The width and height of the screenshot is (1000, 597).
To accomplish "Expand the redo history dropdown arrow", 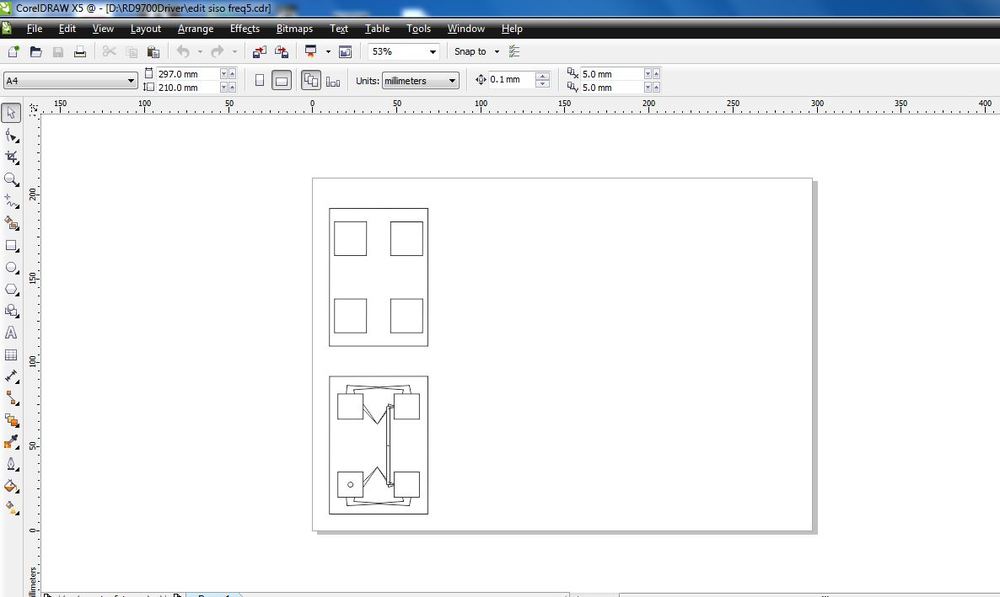I will tap(234, 52).
